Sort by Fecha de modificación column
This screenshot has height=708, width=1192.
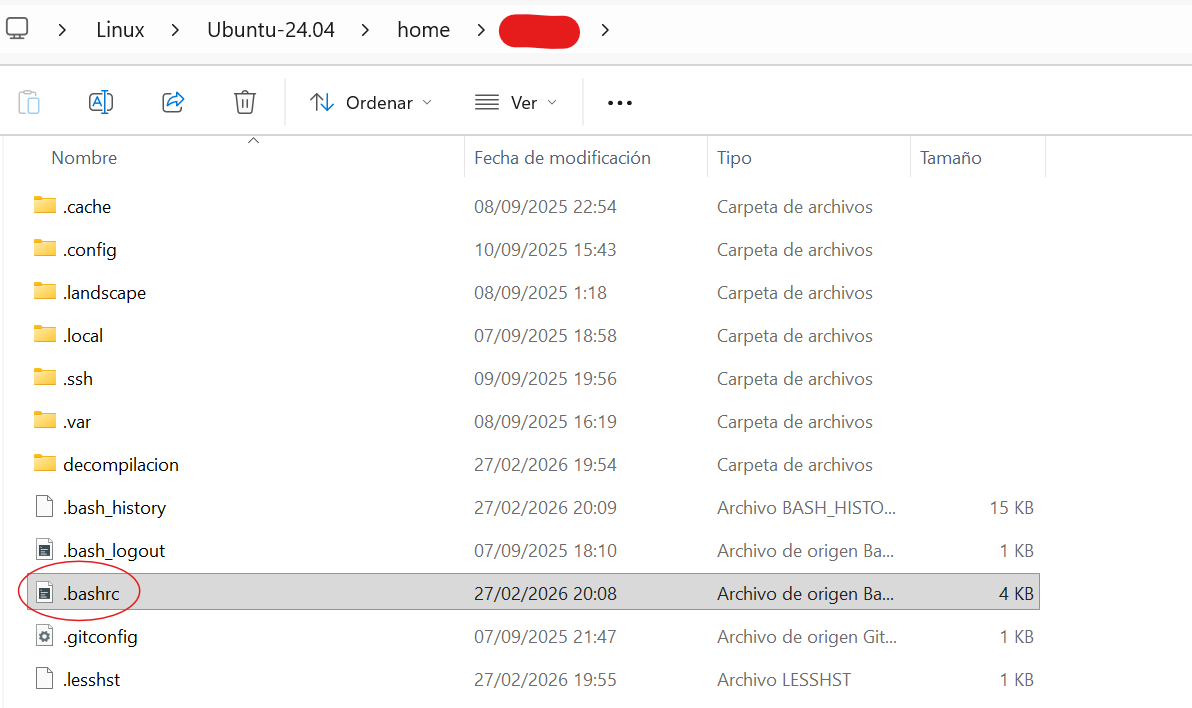562,158
